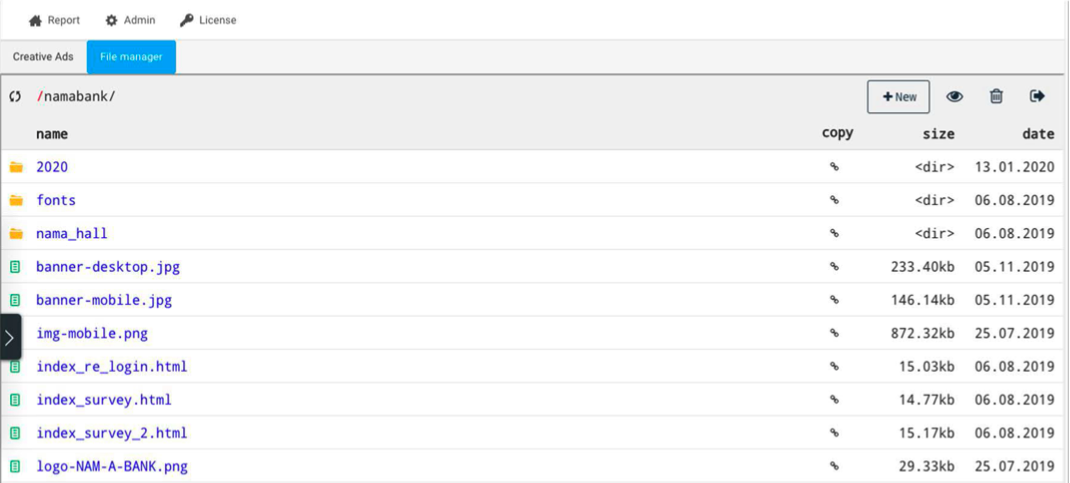Switch to the Creative Ads tab

(43, 57)
